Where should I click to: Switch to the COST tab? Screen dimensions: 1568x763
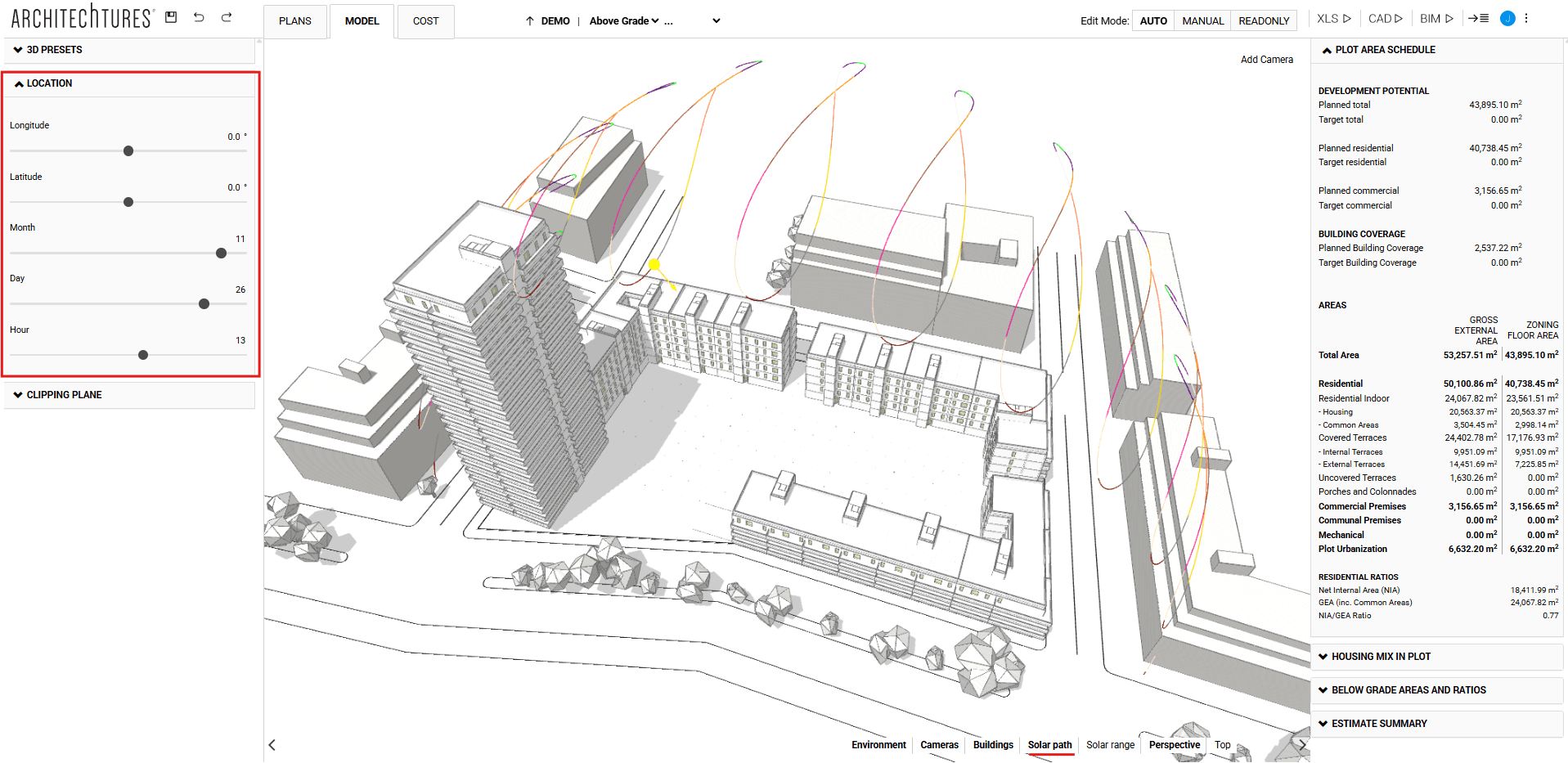point(425,21)
